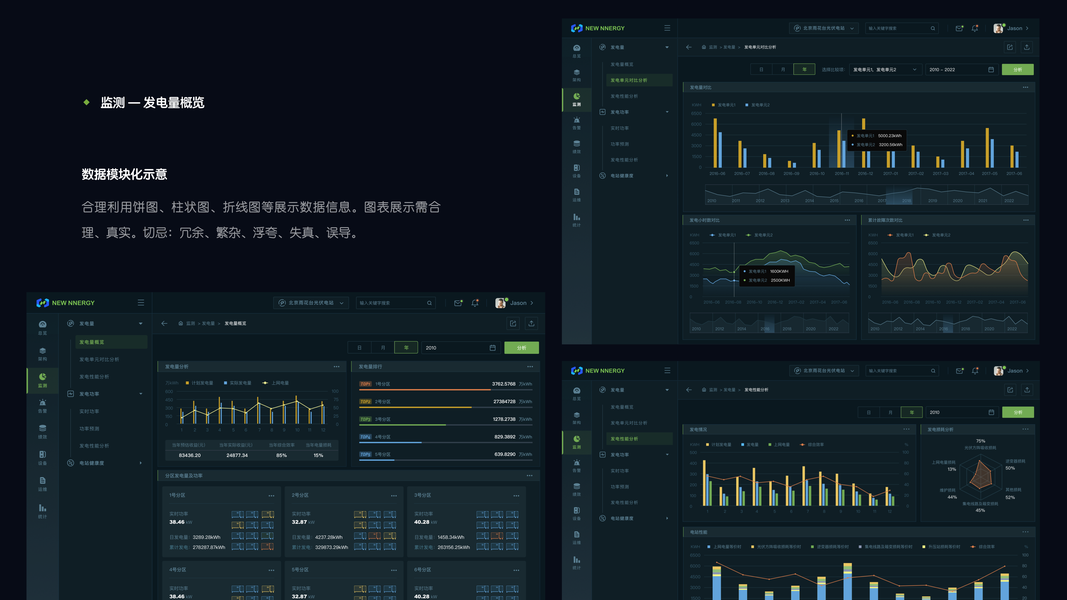Click hamburger menu icon in performance dashboard
The height and width of the screenshot is (600, 1067).
pyautogui.click(x=667, y=371)
